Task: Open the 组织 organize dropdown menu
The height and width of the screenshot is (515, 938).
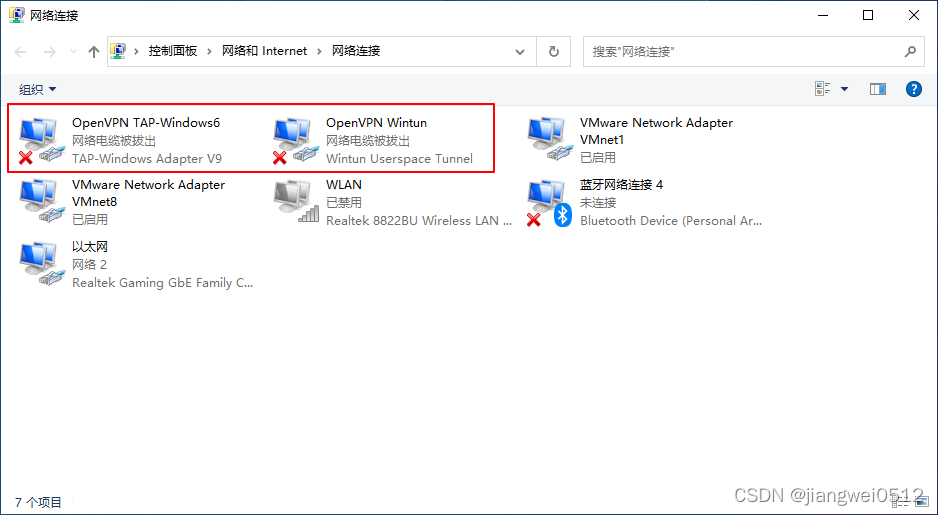Action: (37, 89)
